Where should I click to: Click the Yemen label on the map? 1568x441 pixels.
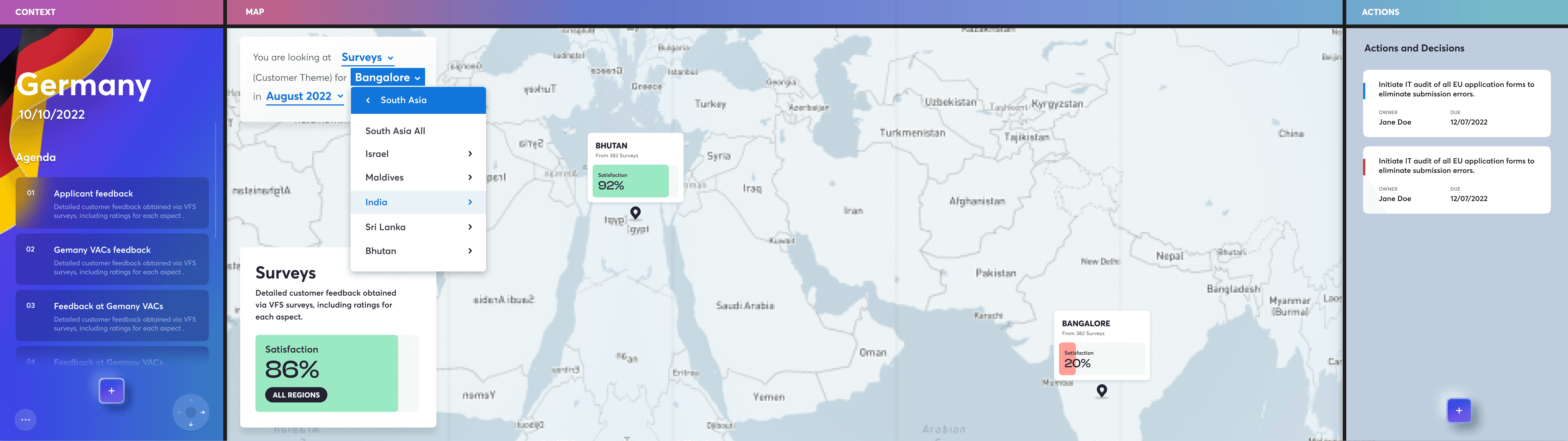point(769,397)
